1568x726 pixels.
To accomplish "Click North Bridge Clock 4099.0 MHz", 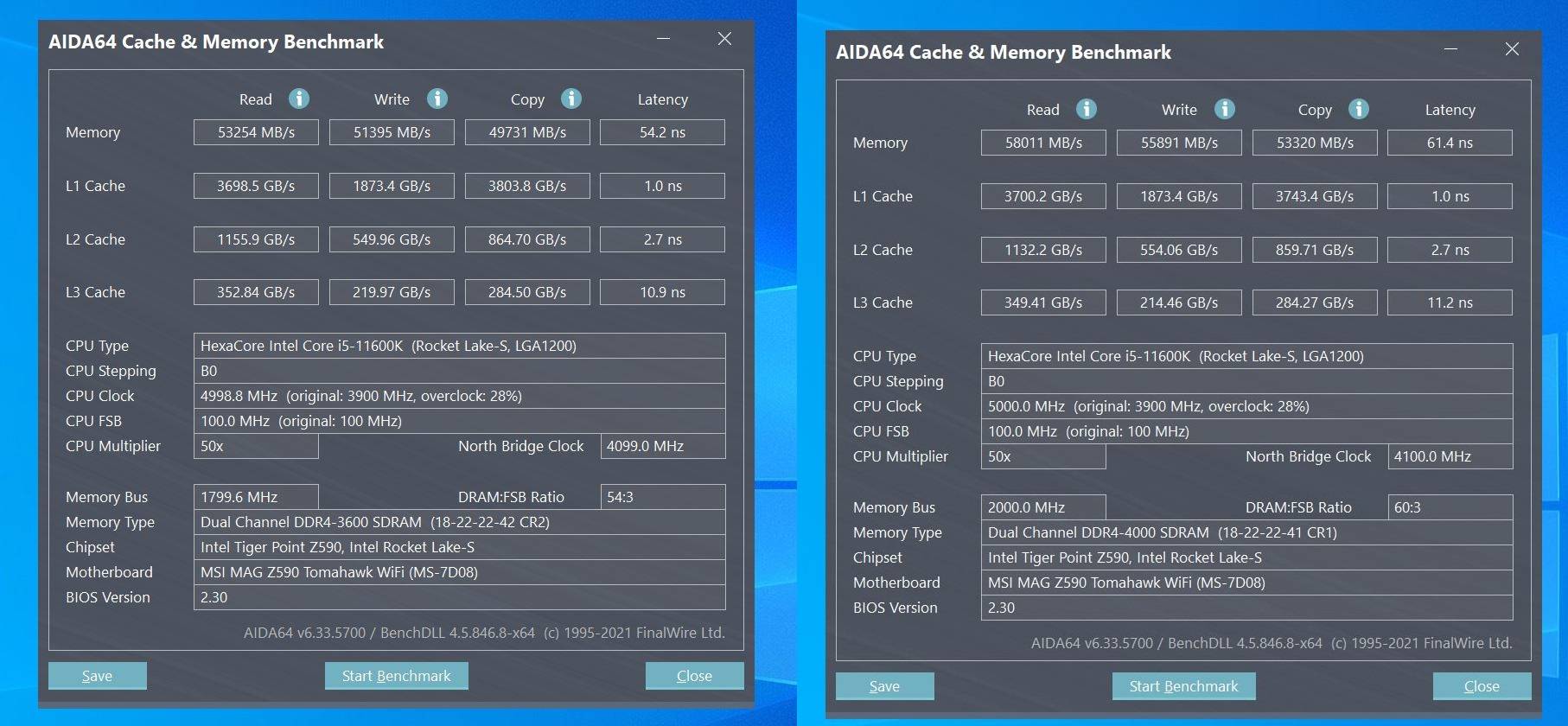I will click(663, 446).
